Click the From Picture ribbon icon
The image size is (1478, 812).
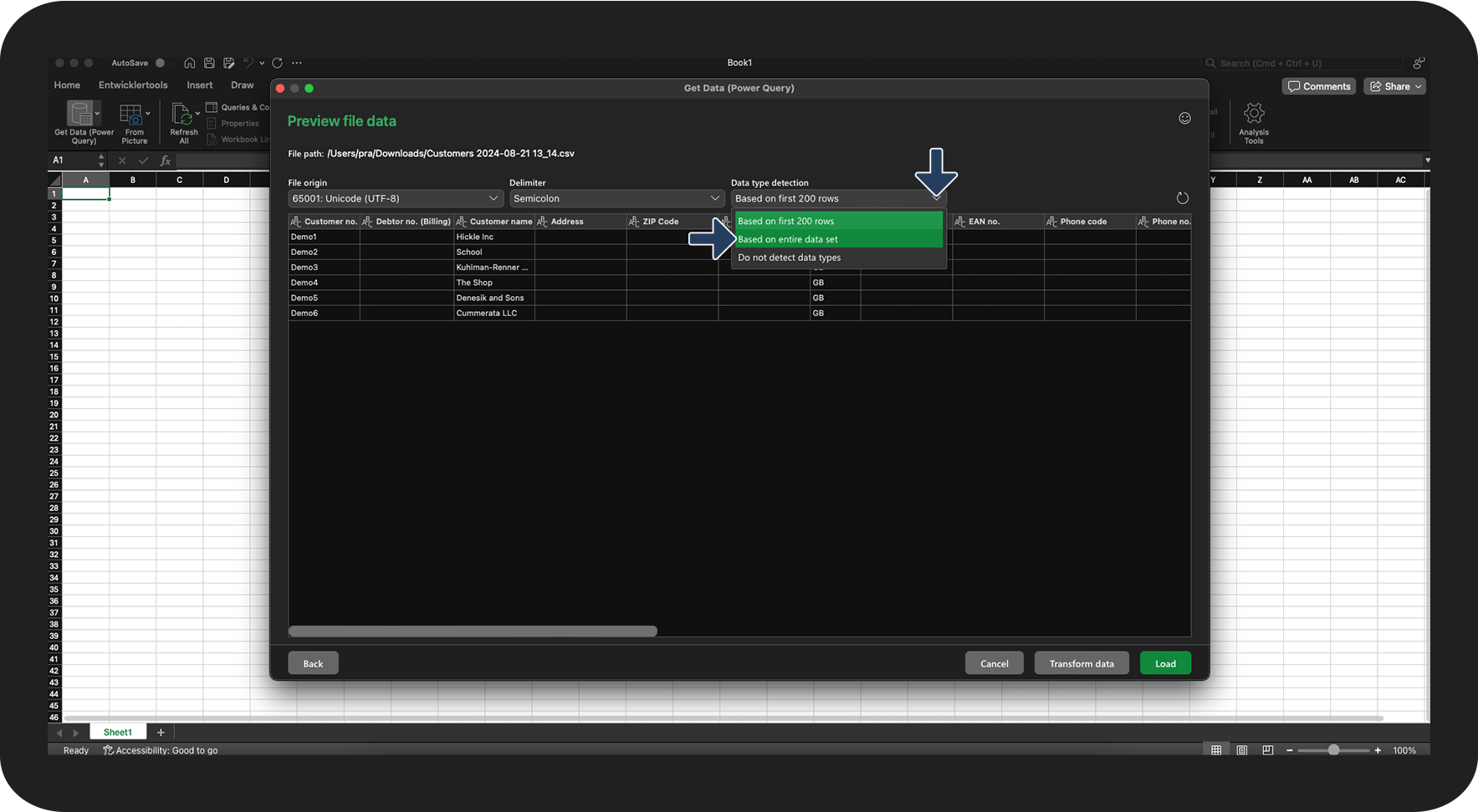tap(131, 115)
